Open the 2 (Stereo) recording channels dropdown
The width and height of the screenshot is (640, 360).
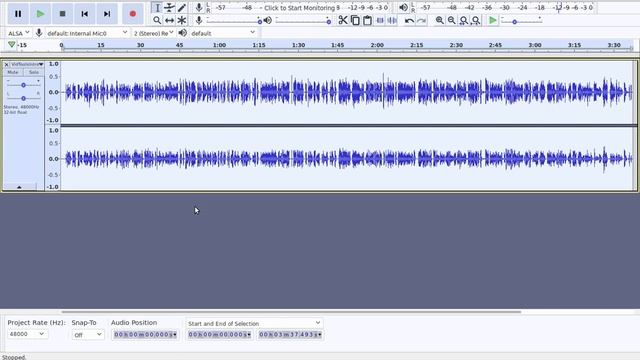click(153, 33)
